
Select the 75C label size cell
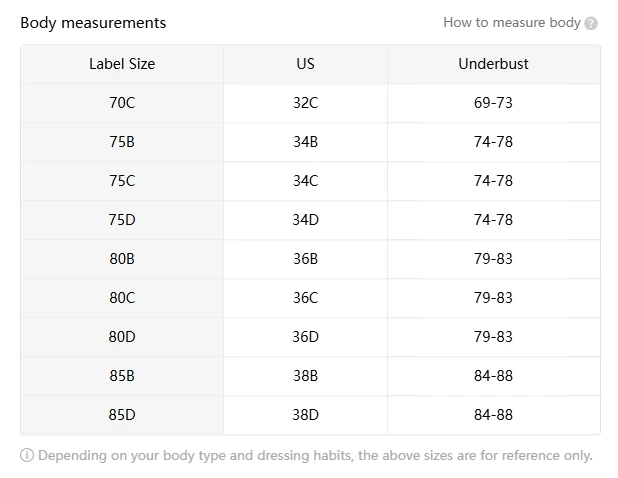point(122,181)
